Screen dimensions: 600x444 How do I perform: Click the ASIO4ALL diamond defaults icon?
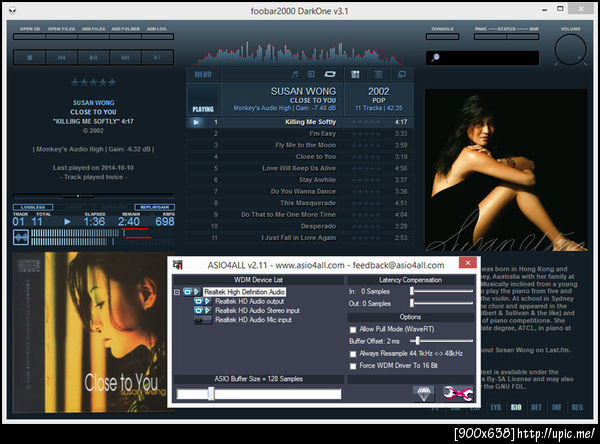coord(424,393)
